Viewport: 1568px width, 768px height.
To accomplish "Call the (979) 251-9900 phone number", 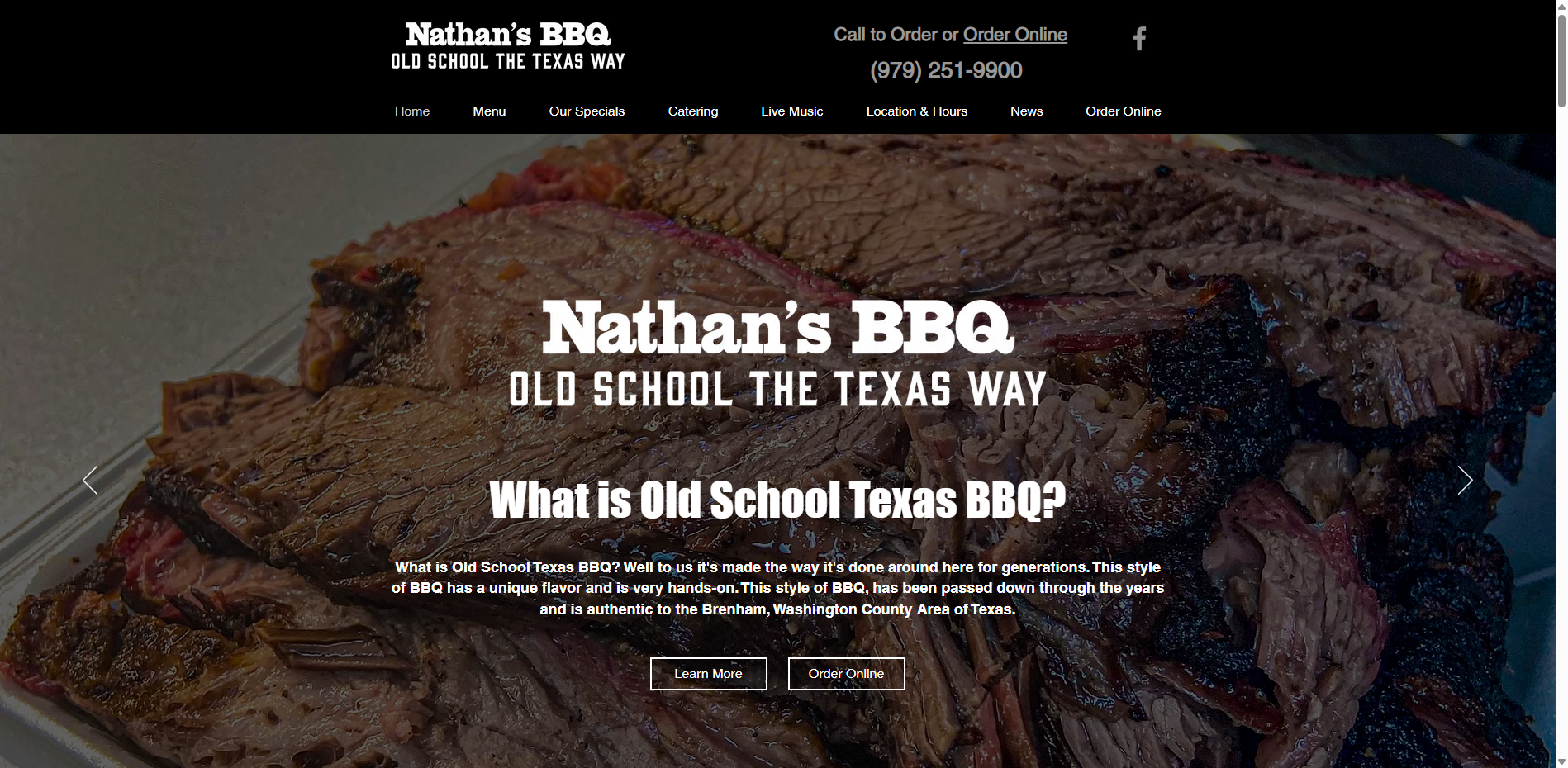I will pos(946,70).
